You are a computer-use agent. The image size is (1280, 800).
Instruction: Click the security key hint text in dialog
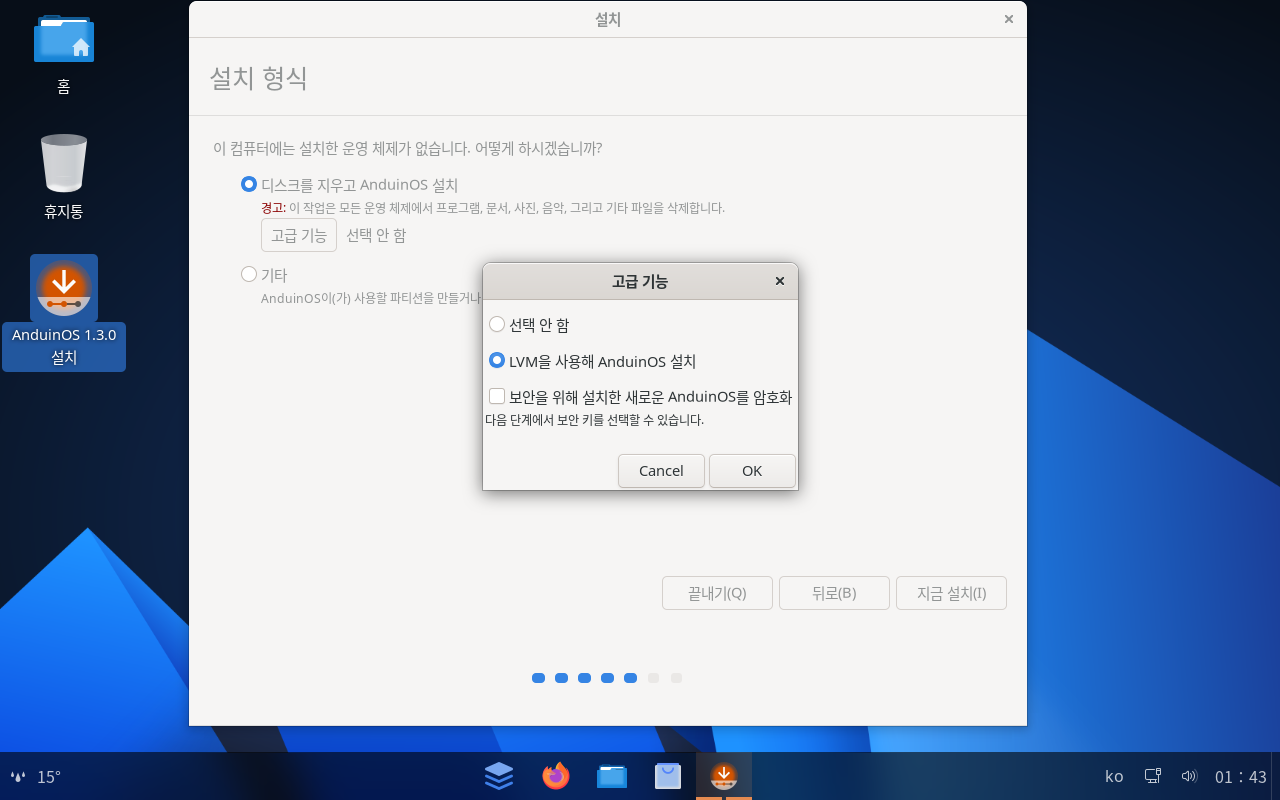pyautogui.click(x=595, y=420)
